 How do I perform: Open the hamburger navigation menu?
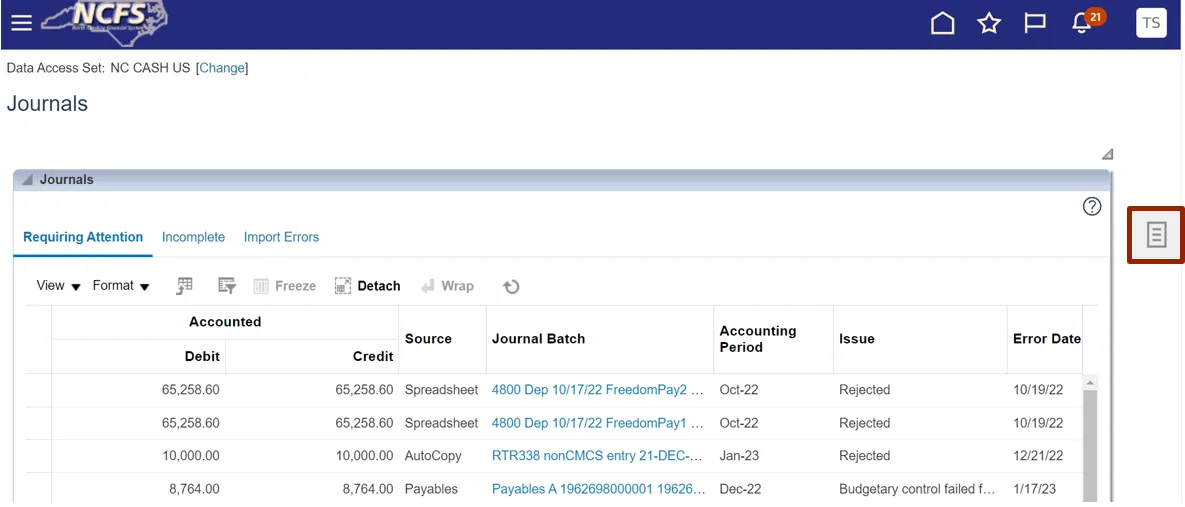coord(21,23)
